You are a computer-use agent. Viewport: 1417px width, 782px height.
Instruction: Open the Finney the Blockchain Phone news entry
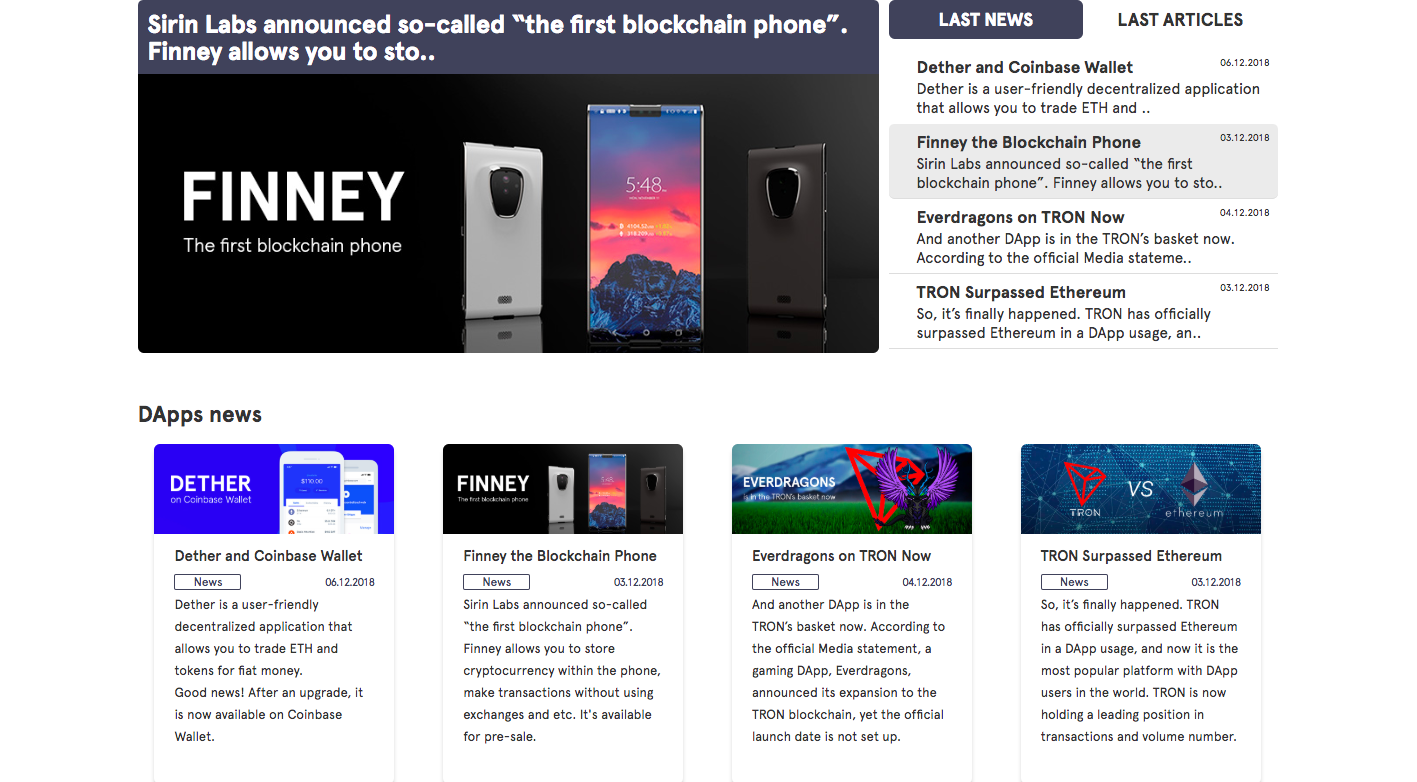pyautogui.click(x=1028, y=142)
